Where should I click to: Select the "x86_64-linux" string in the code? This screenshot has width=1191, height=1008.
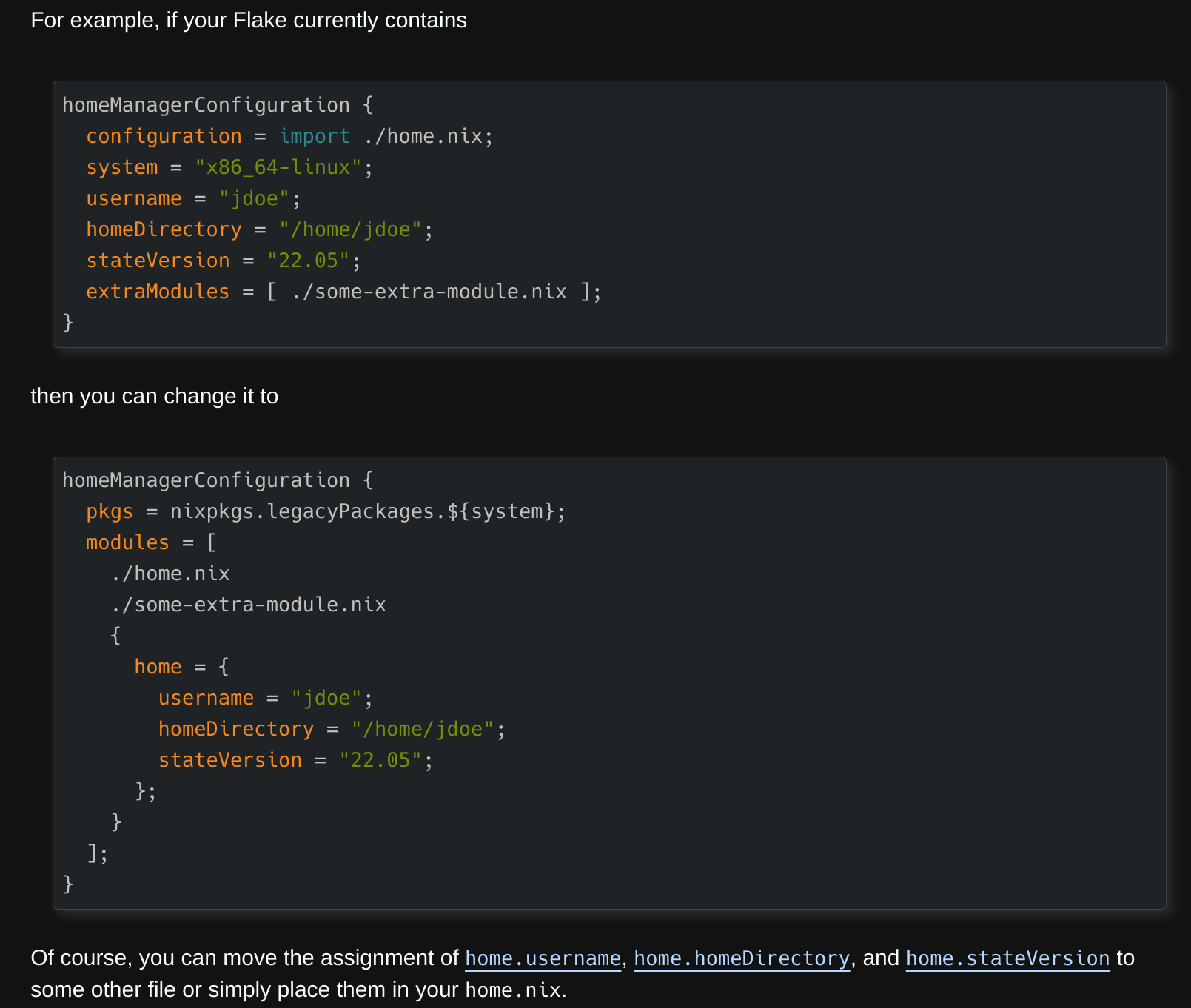(278, 167)
